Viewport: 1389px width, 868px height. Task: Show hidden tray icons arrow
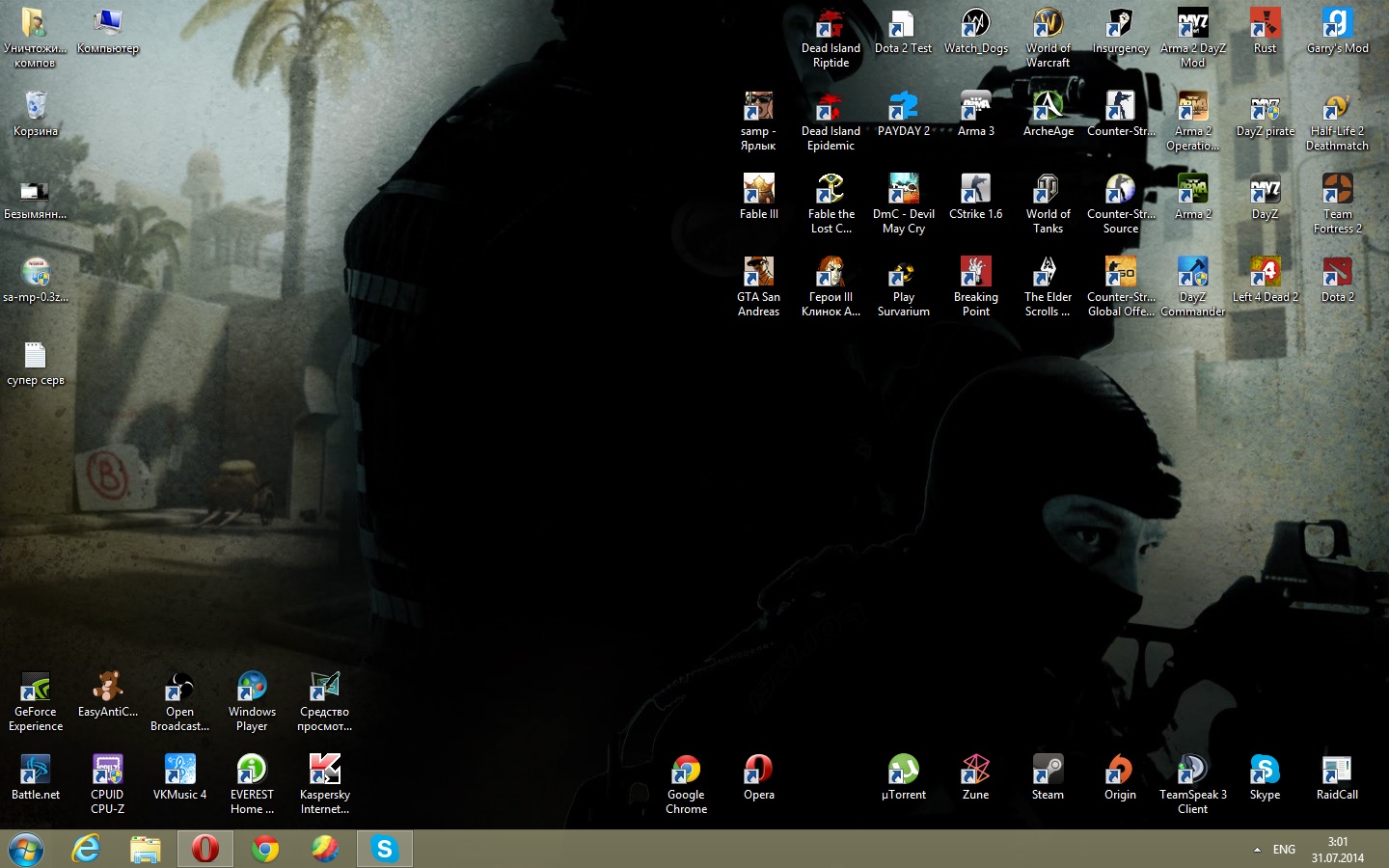point(1257,850)
